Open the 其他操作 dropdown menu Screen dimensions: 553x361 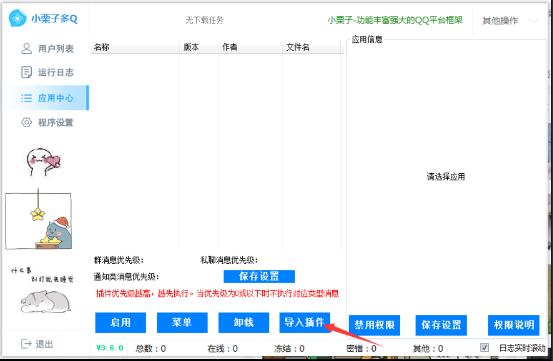tap(509, 20)
